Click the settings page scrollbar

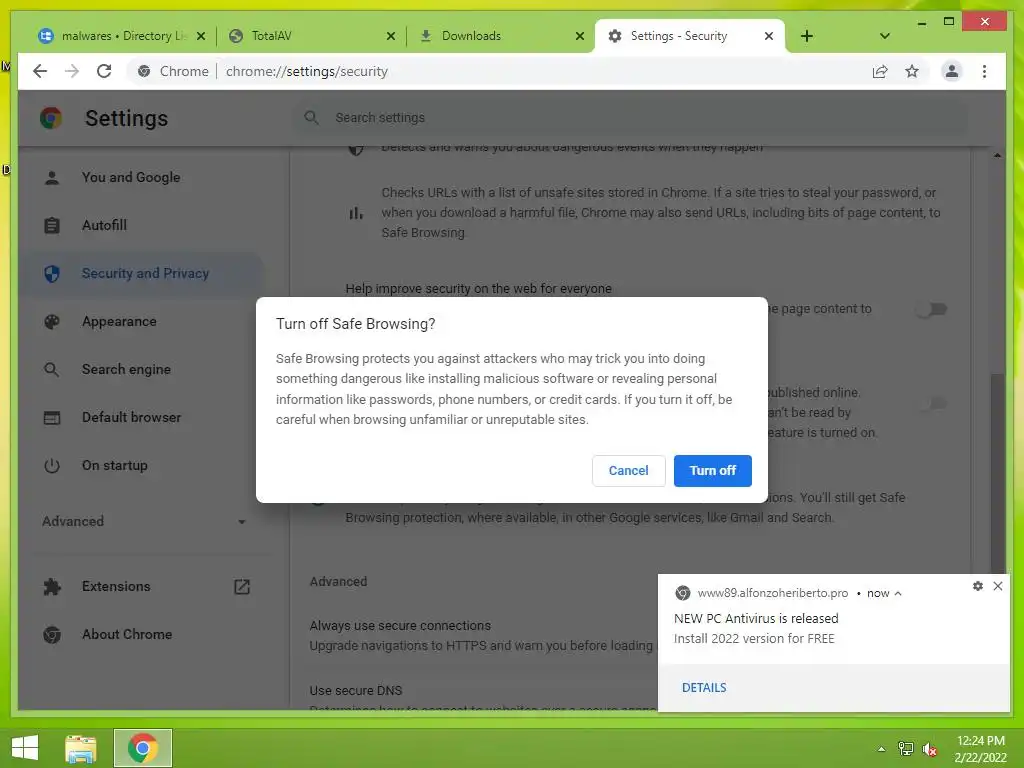coord(997,473)
